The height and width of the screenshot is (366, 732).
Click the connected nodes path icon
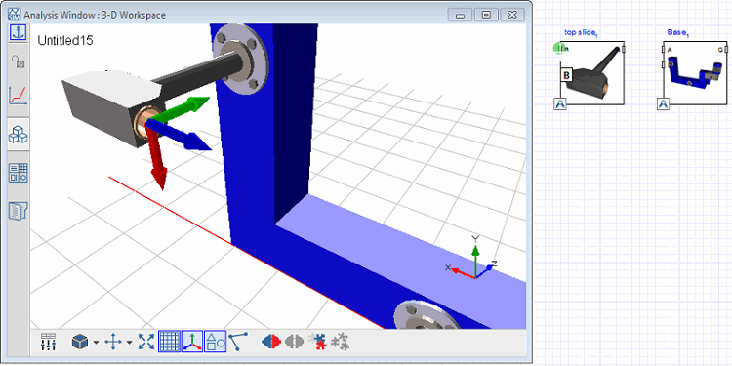238,341
